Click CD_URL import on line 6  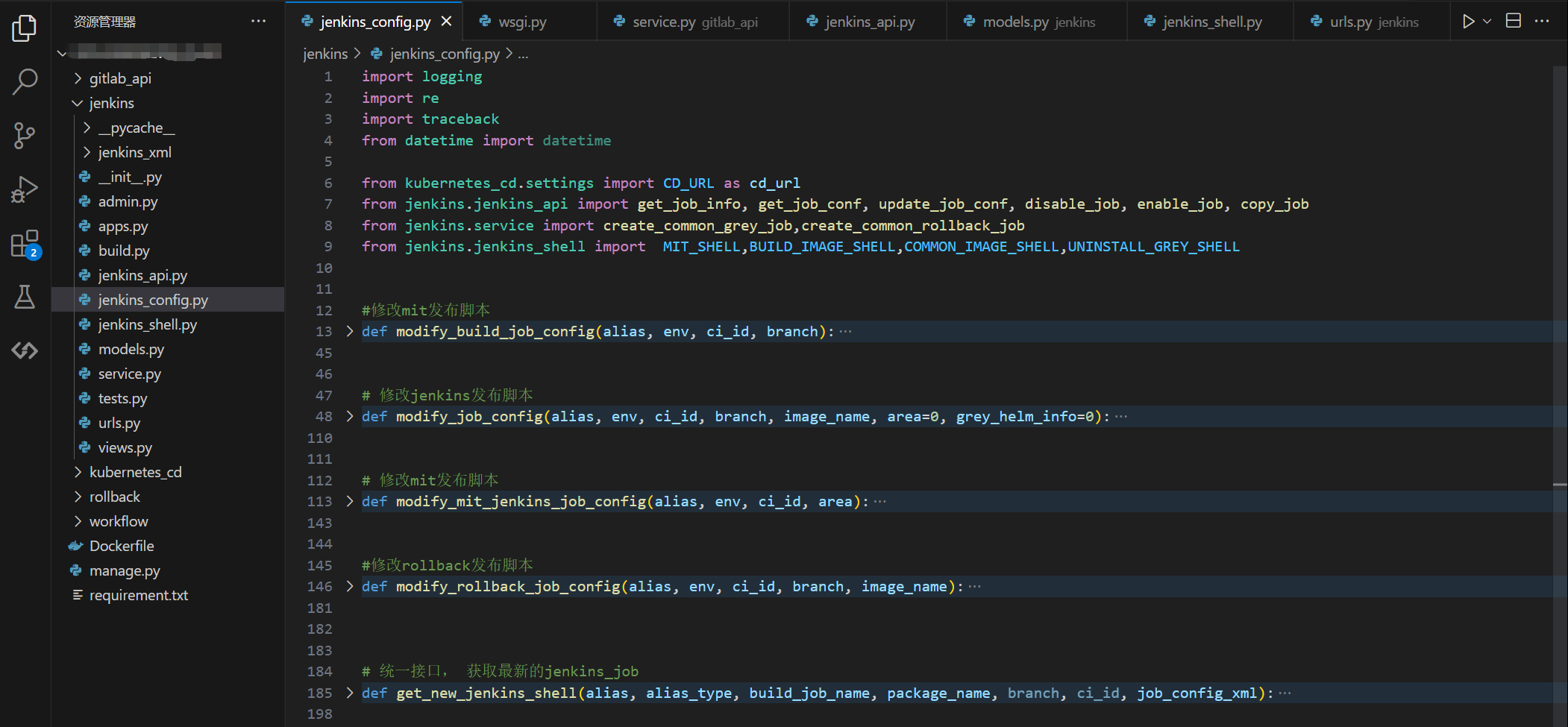click(689, 183)
